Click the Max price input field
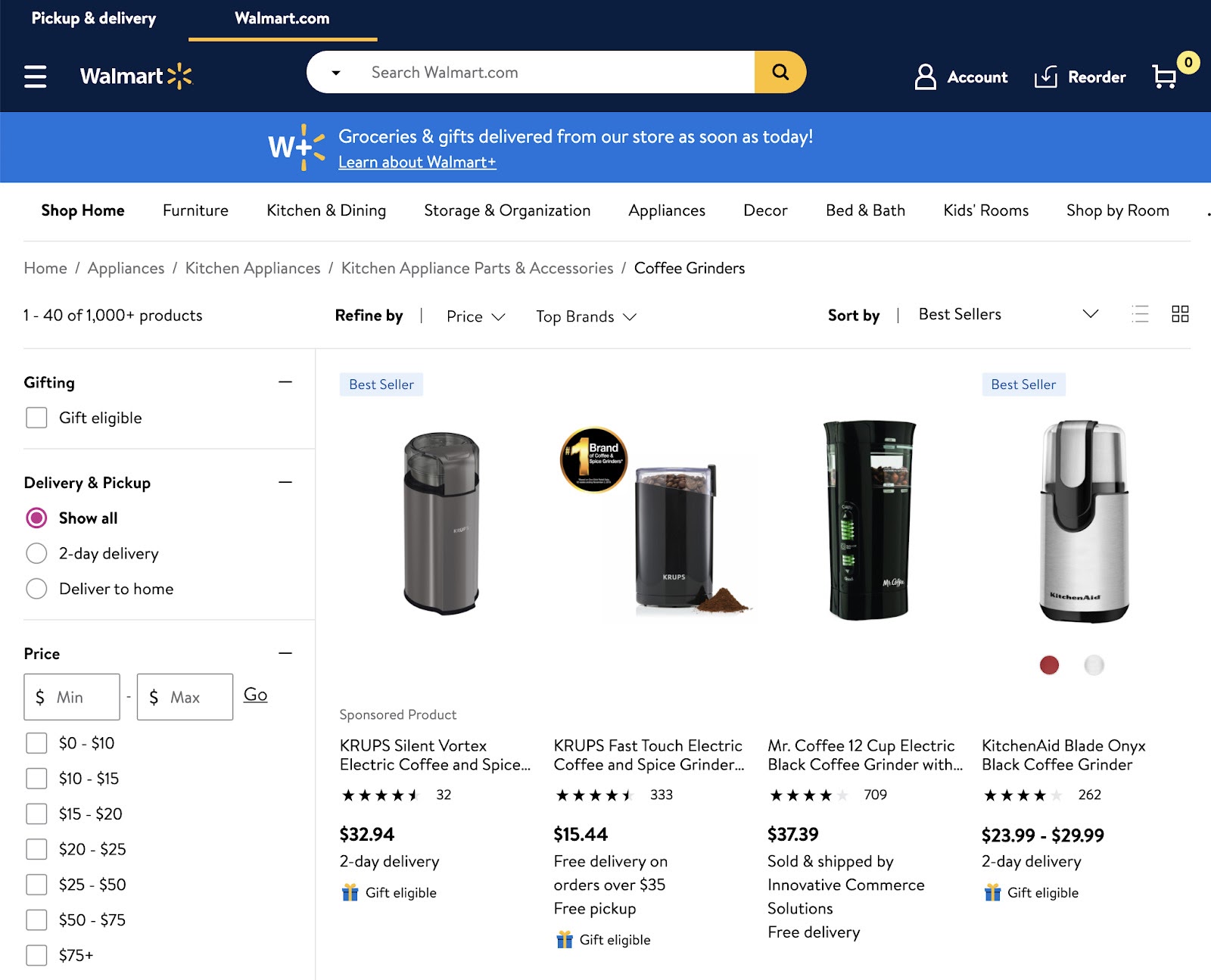The width and height of the screenshot is (1211, 980). point(185,697)
